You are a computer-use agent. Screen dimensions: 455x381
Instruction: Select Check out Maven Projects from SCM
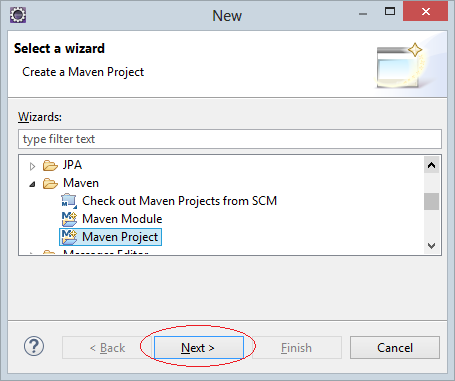point(179,201)
